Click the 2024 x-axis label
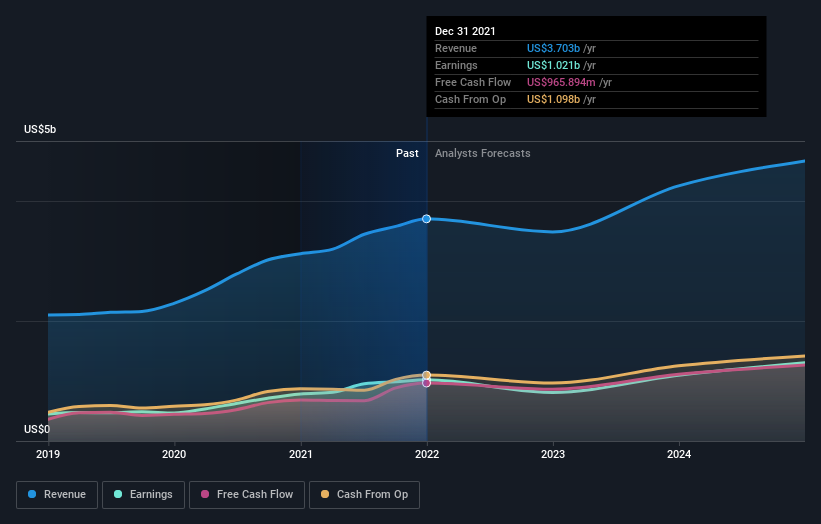This screenshot has height=524, width=821. tap(679, 454)
